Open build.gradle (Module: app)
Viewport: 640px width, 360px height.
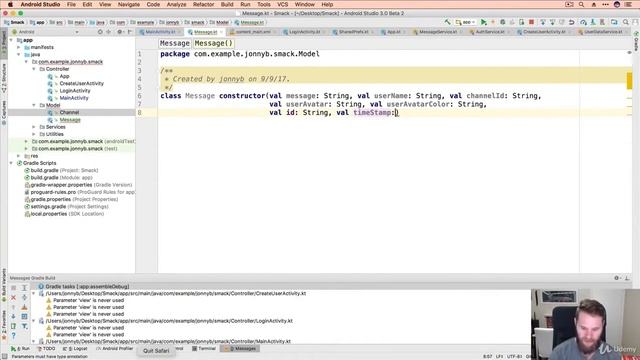[x=62, y=178]
